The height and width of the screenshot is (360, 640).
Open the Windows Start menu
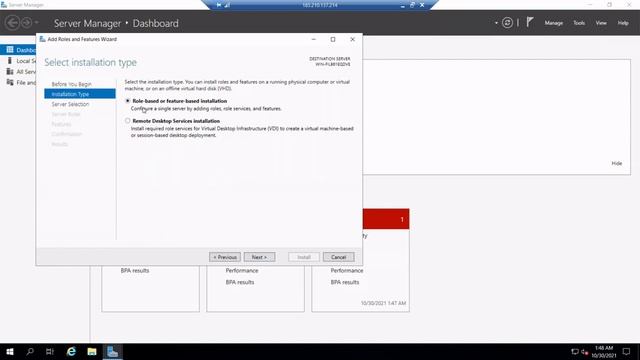click(x=10, y=351)
